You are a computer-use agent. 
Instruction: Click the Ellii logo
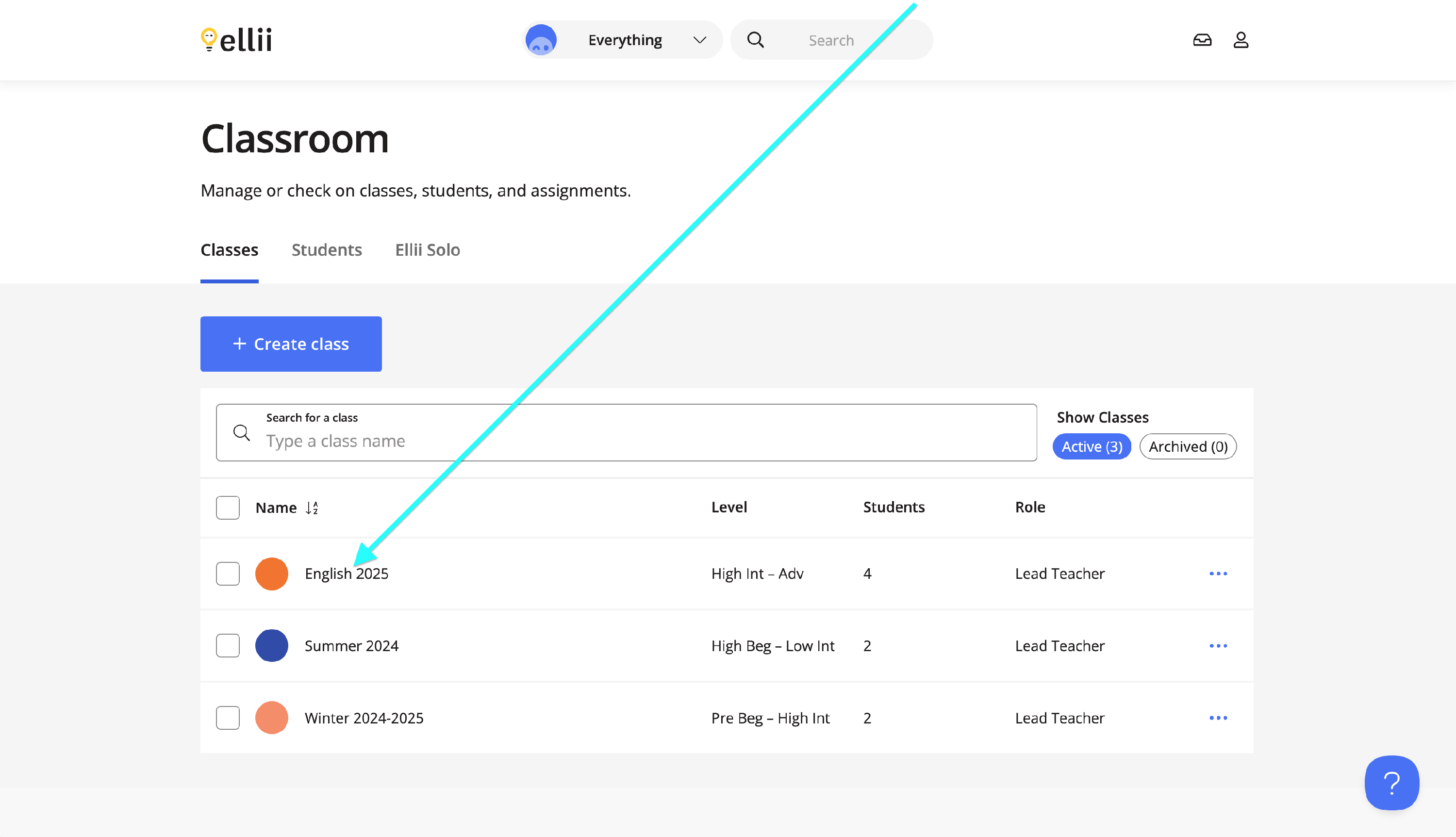[x=236, y=40]
